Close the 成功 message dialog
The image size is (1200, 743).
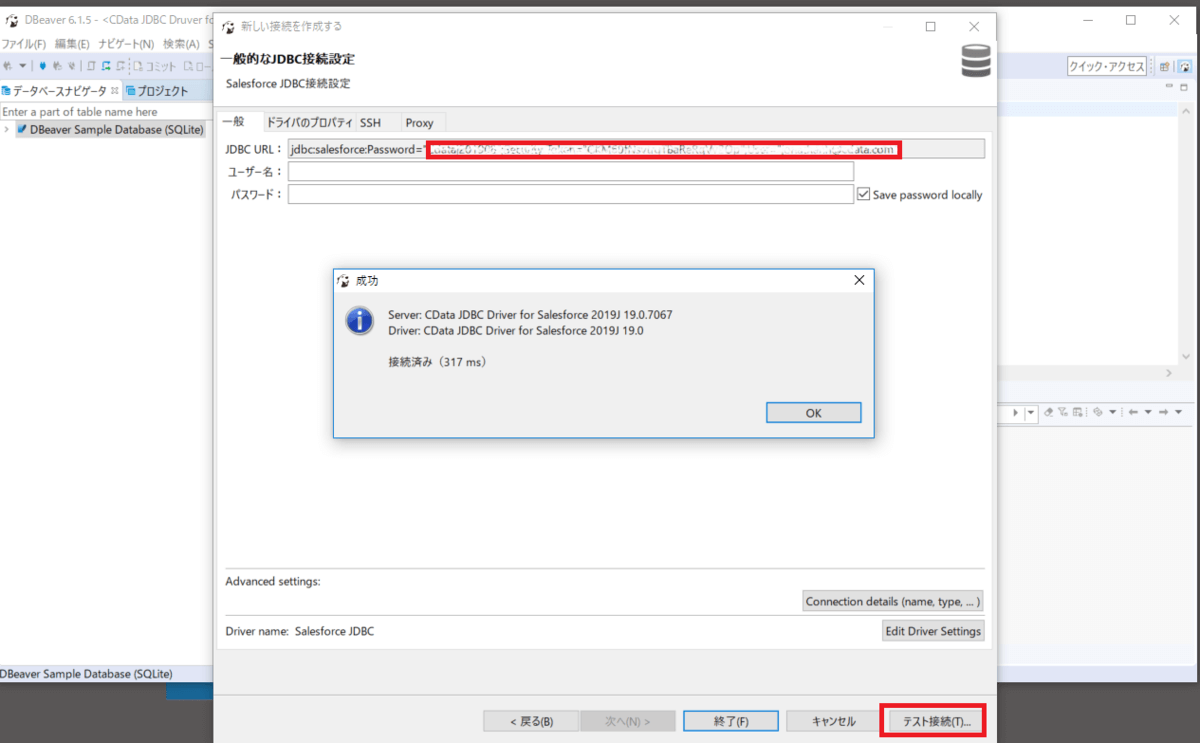click(x=858, y=281)
